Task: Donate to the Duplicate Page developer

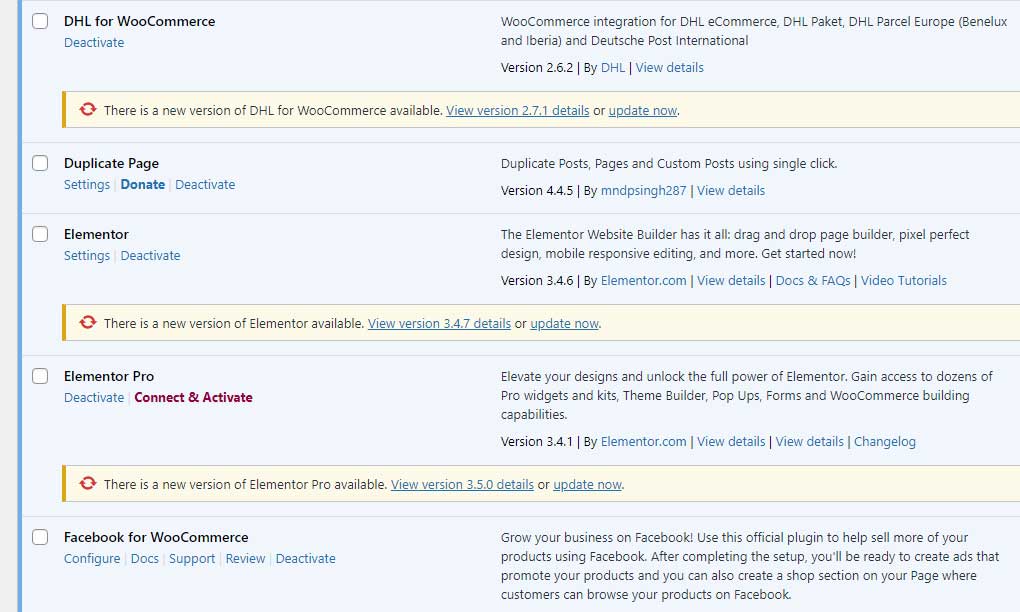Action: (x=142, y=184)
